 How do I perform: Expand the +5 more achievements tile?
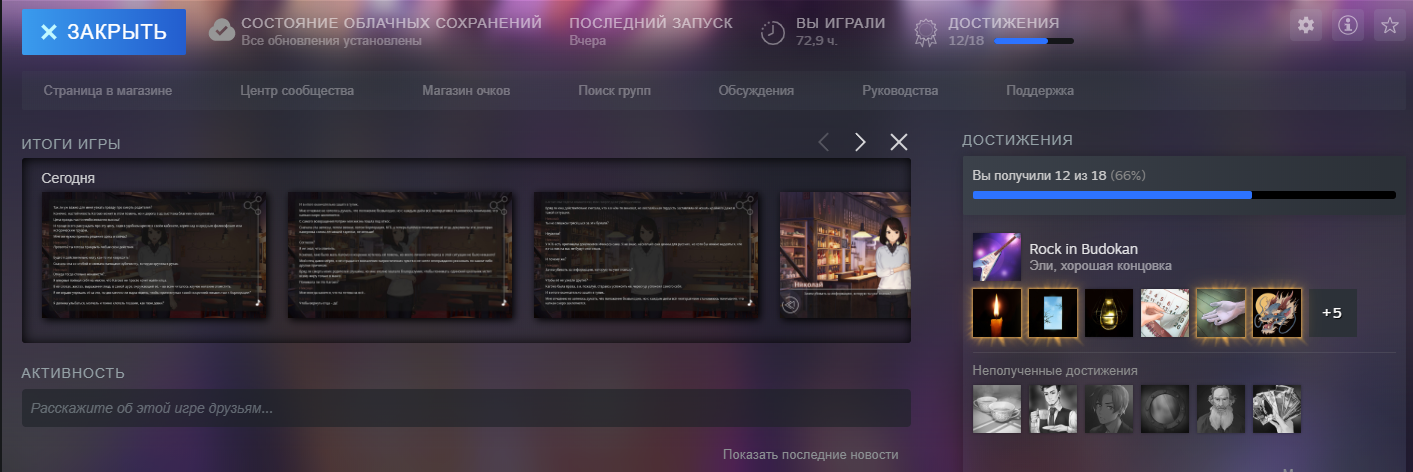tap(1332, 313)
